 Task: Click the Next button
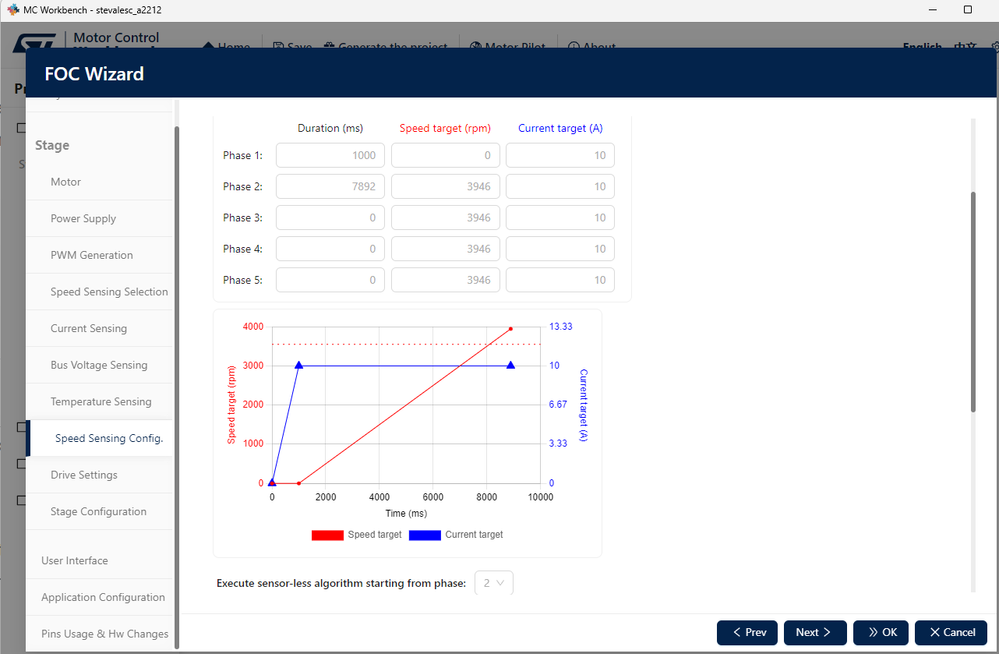815,632
